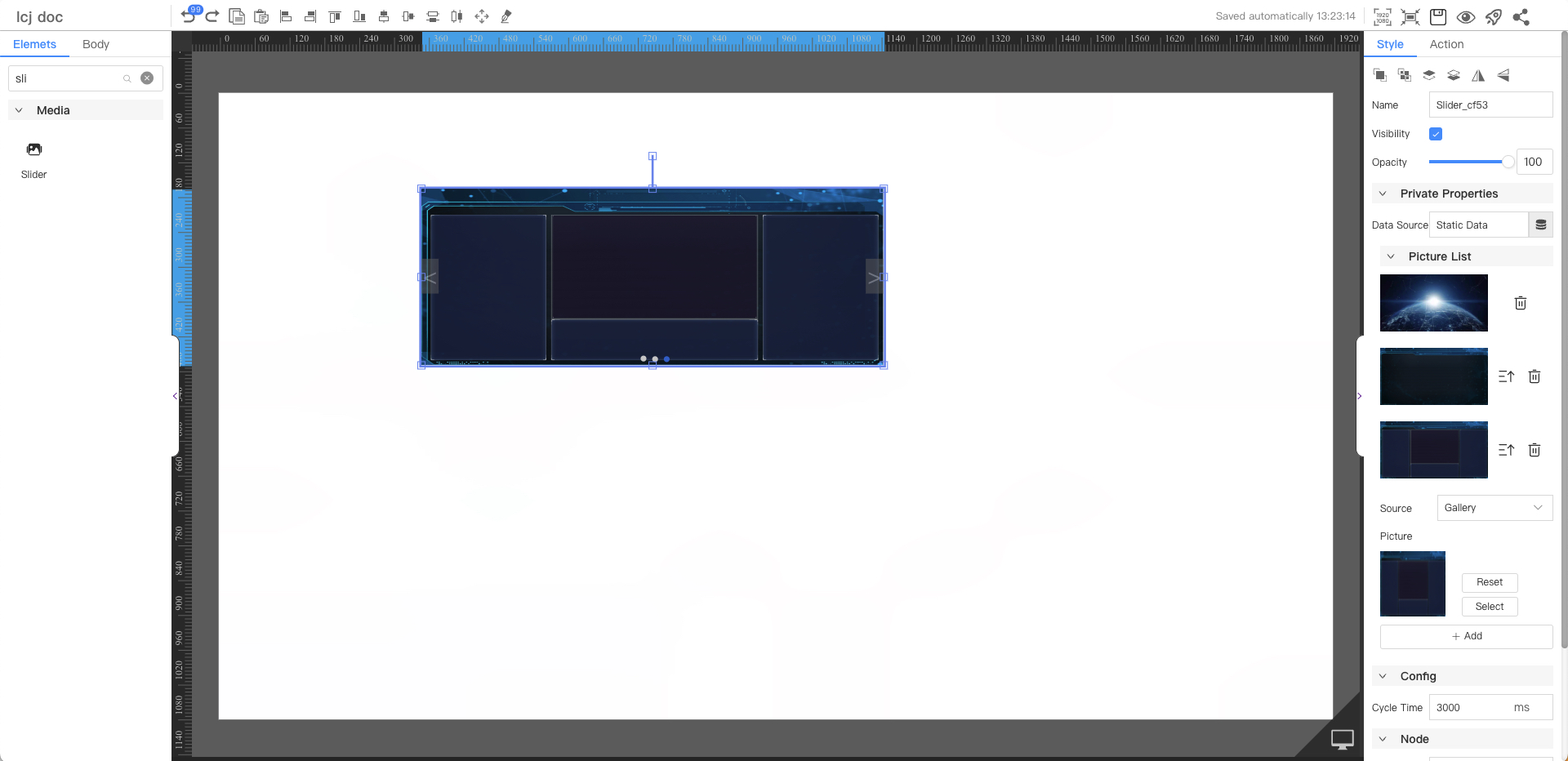
Task: Save the document with floppy icon
Action: pyautogui.click(x=1438, y=17)
